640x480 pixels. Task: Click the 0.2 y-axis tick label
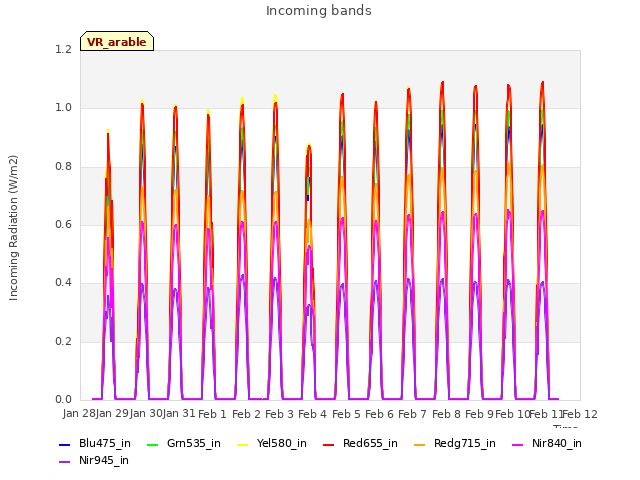(x=63, y=341)
